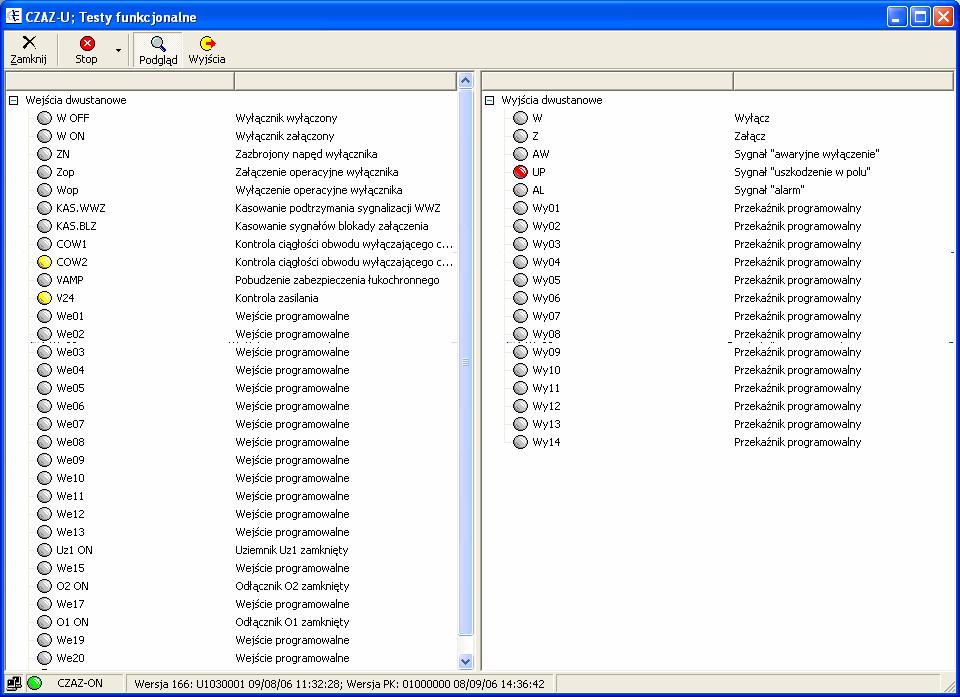Image resolution: width=960 pixels, height=697 pixels.
Task: Maximize the CZAZ-U window
Action: [920, 17]
